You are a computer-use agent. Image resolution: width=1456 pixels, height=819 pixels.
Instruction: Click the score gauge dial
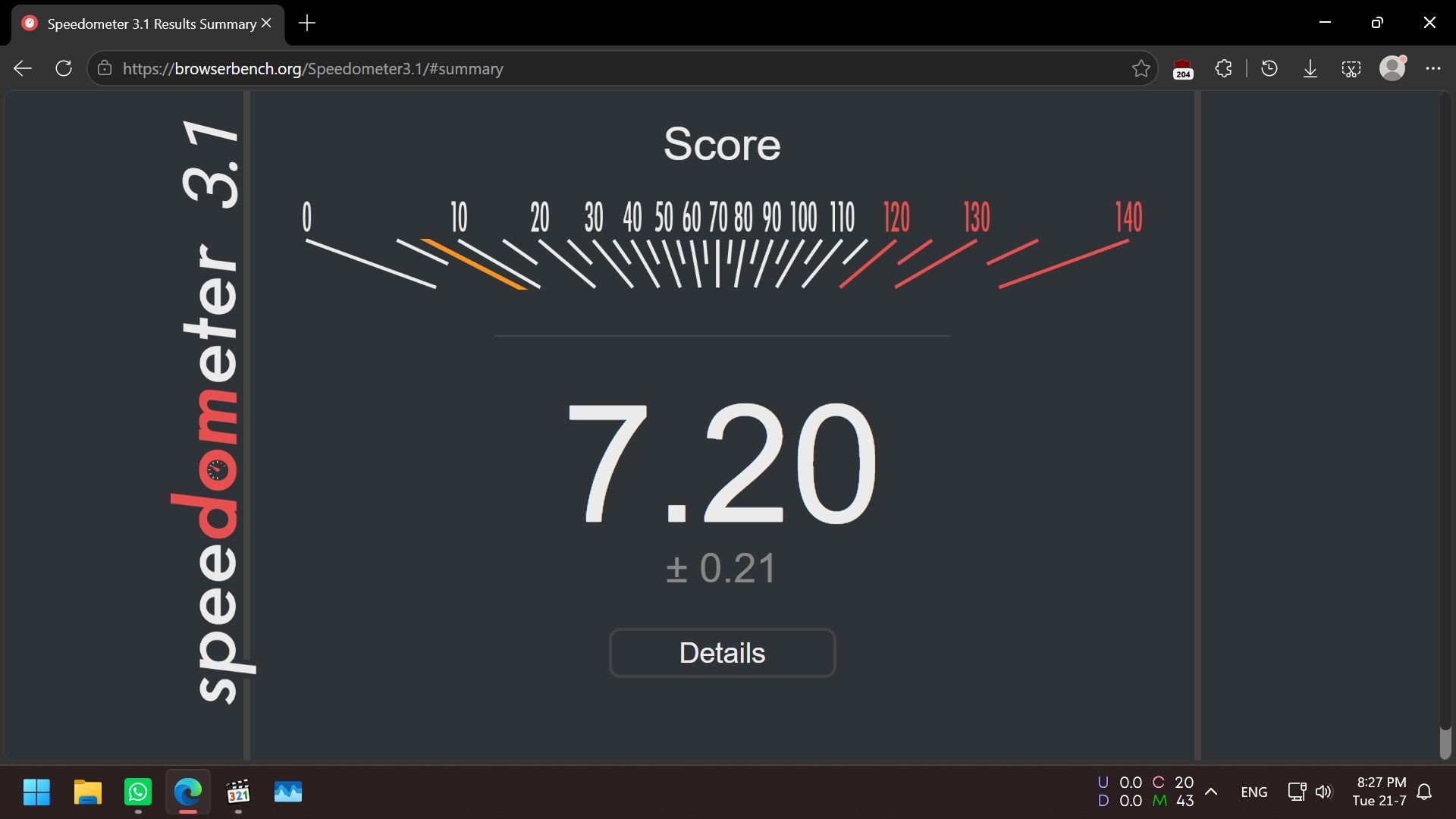point(722,244)
